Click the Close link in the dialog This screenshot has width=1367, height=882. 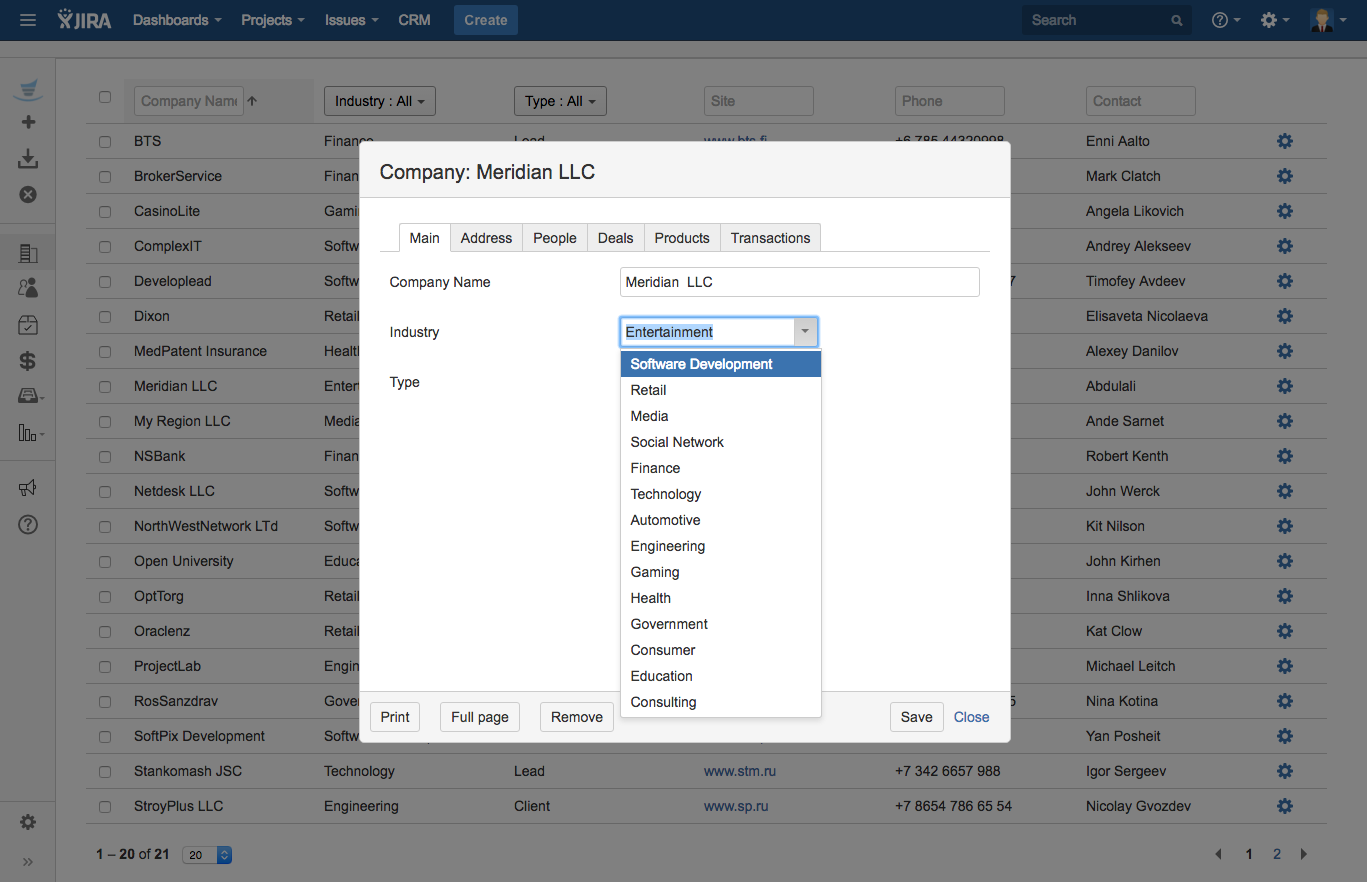click(x=971, y=717)
